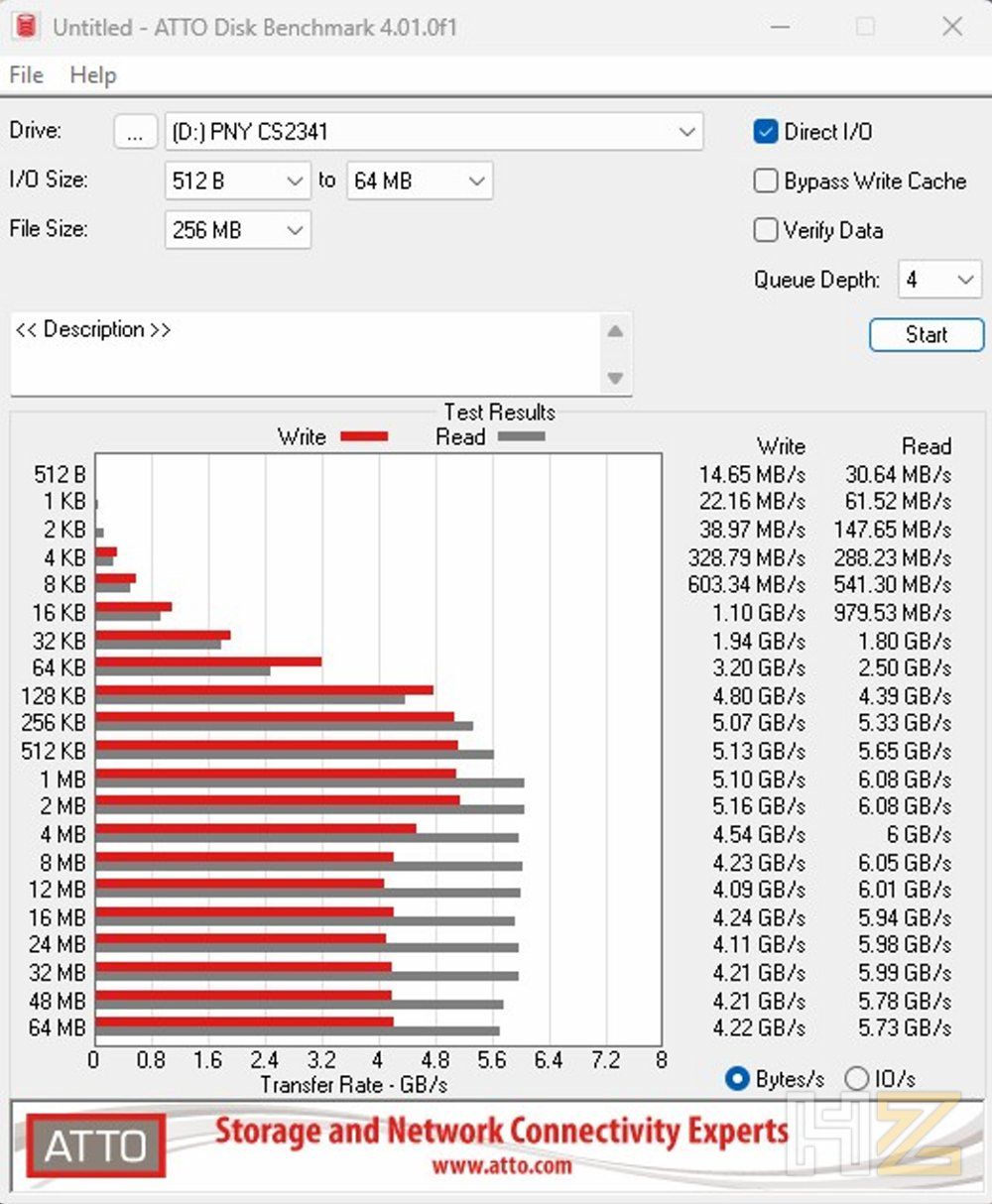
Task: Click the 328.79 MB/s write value
Action: [746, 557]
